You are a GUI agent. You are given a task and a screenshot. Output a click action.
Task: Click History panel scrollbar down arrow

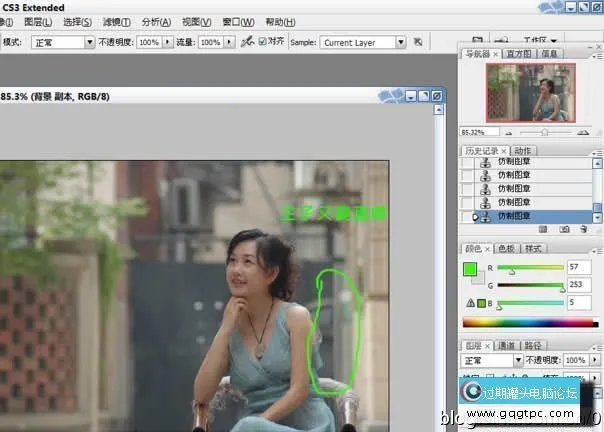[x=597, y=218]
